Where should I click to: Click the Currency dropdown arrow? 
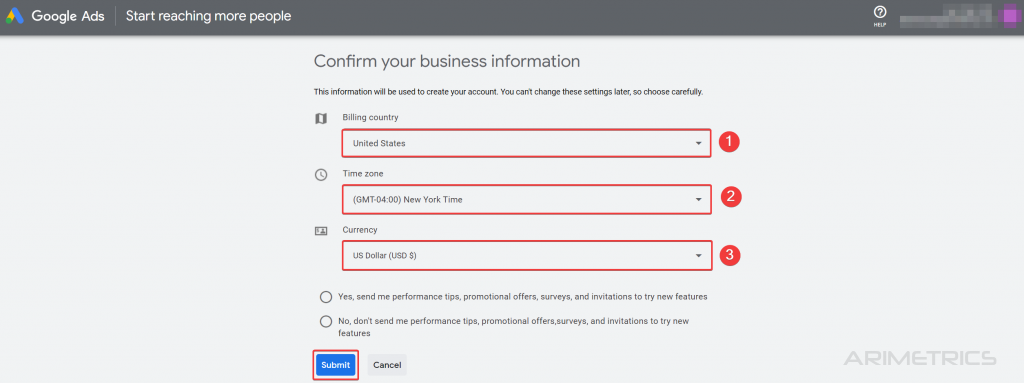698,256
